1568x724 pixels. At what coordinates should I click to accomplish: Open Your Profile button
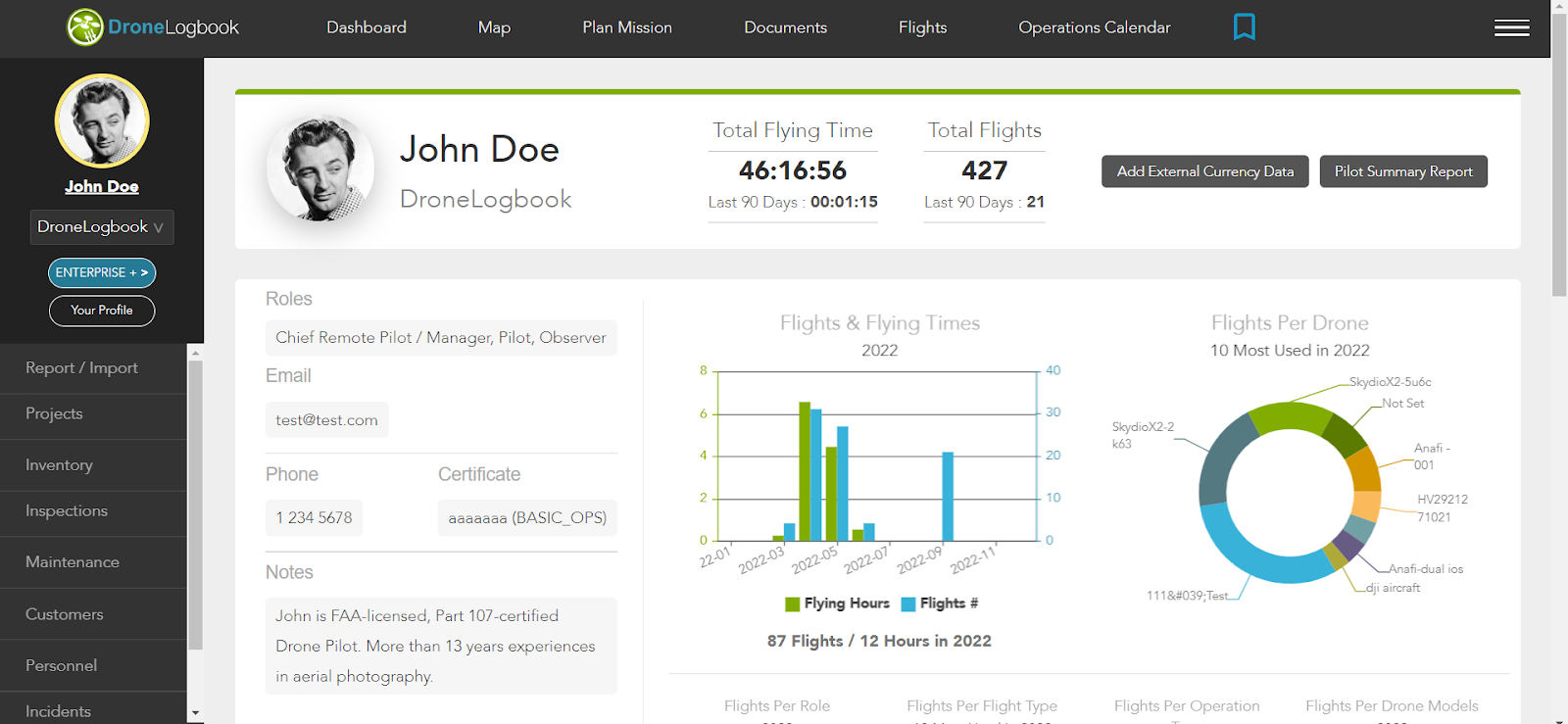(x=102, y=311)
